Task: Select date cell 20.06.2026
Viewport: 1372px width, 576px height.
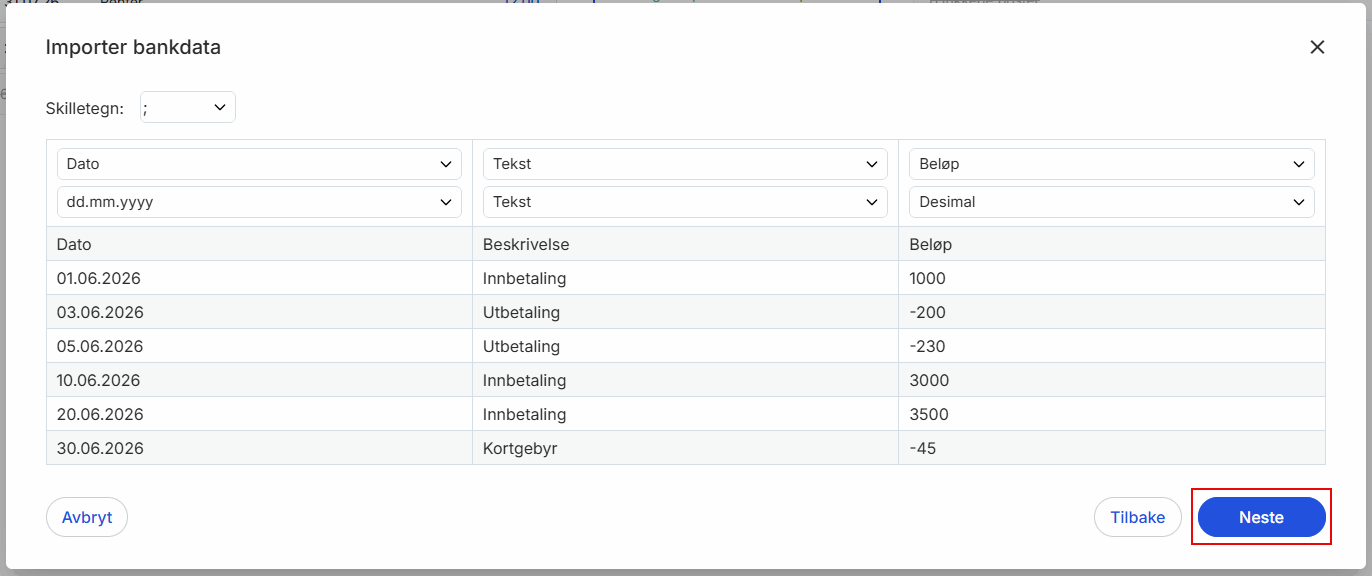Action: (259, 414)
